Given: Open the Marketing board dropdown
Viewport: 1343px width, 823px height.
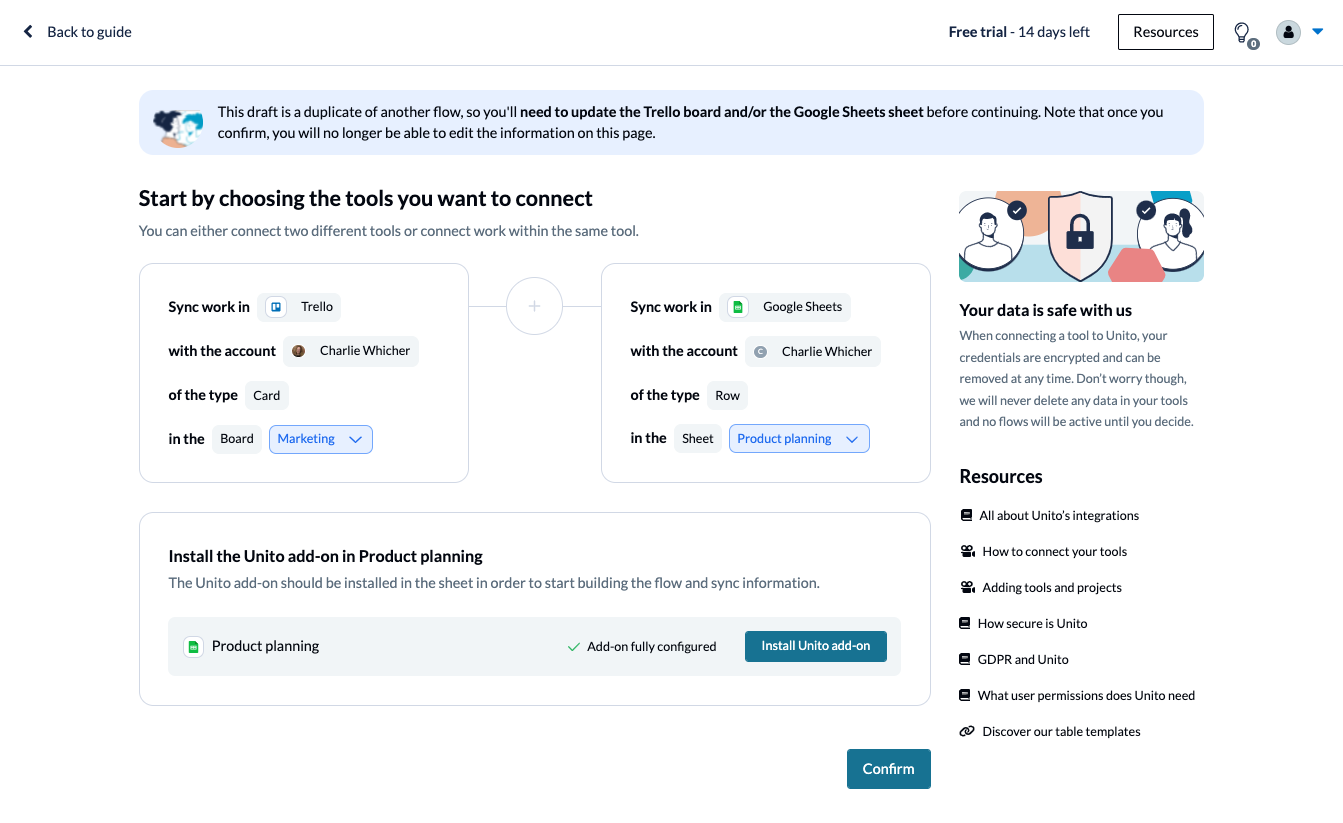Looking at the screenshot, I should 321,439.
